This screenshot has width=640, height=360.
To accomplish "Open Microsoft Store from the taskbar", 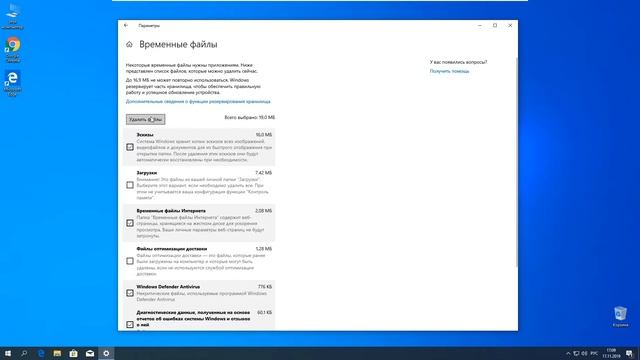I will pyautogui.click(x=73, y=353).
